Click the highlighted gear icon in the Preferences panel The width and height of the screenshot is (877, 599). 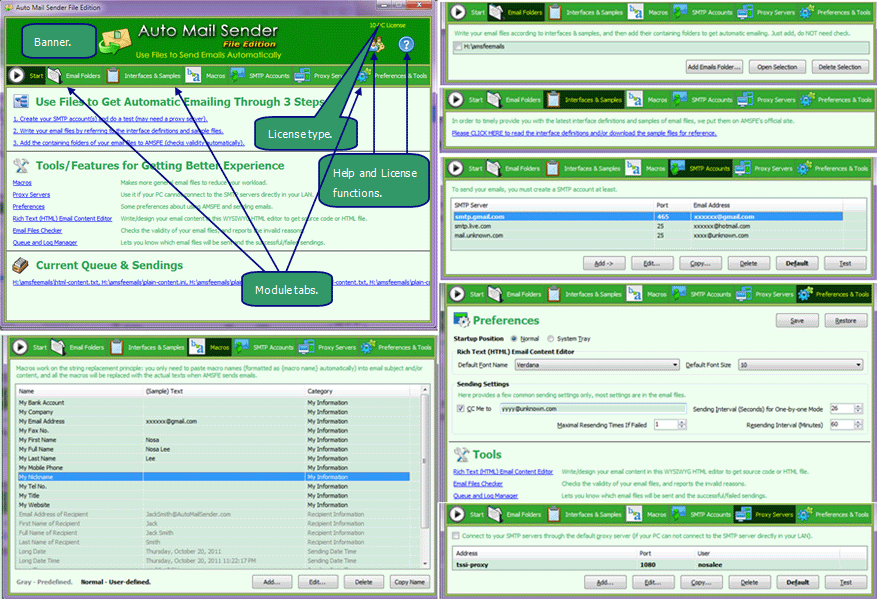[x=805, y=294]
